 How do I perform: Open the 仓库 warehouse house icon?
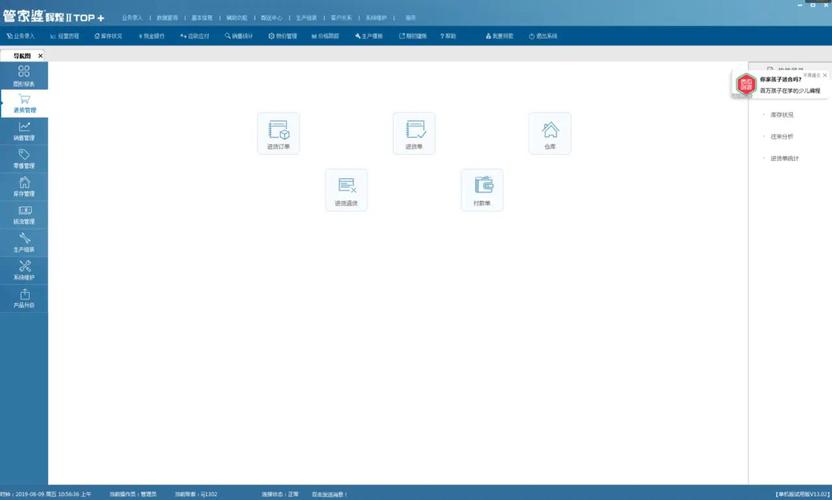click(550, 134)
